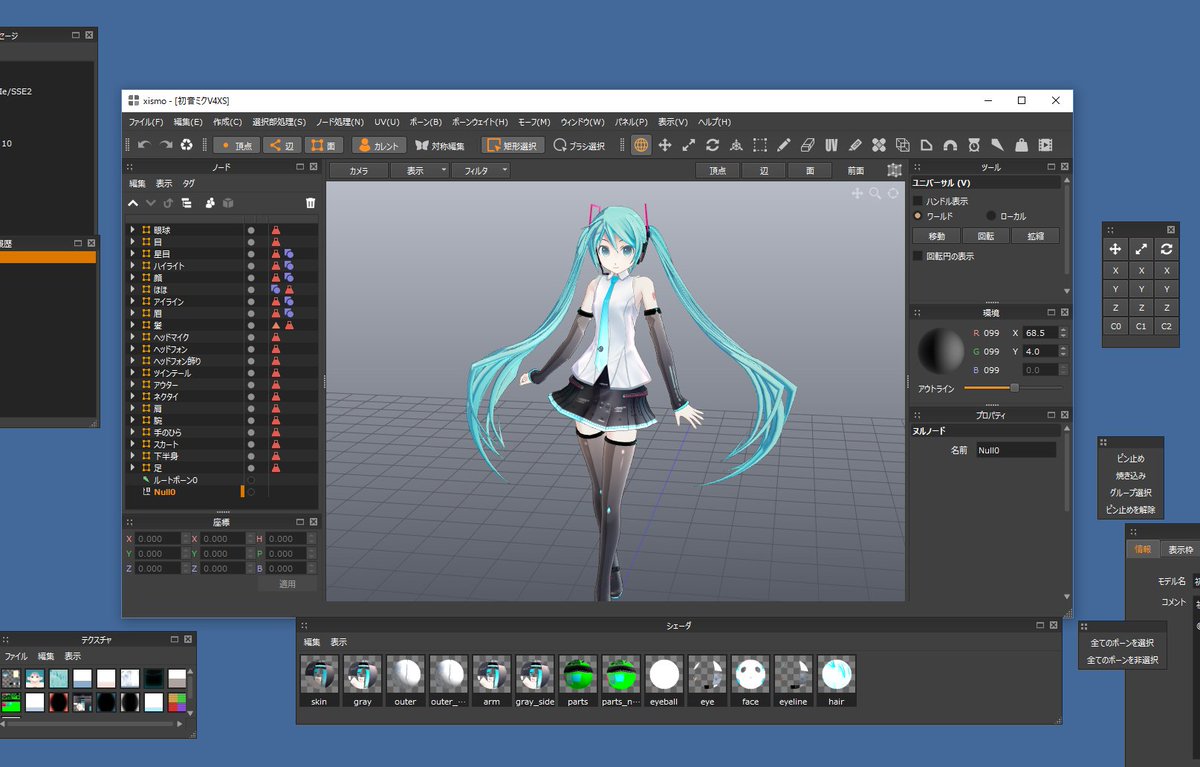
Task: Increase the environment X value stepper
Action: pyautogui.click(x=1063, y=330)
